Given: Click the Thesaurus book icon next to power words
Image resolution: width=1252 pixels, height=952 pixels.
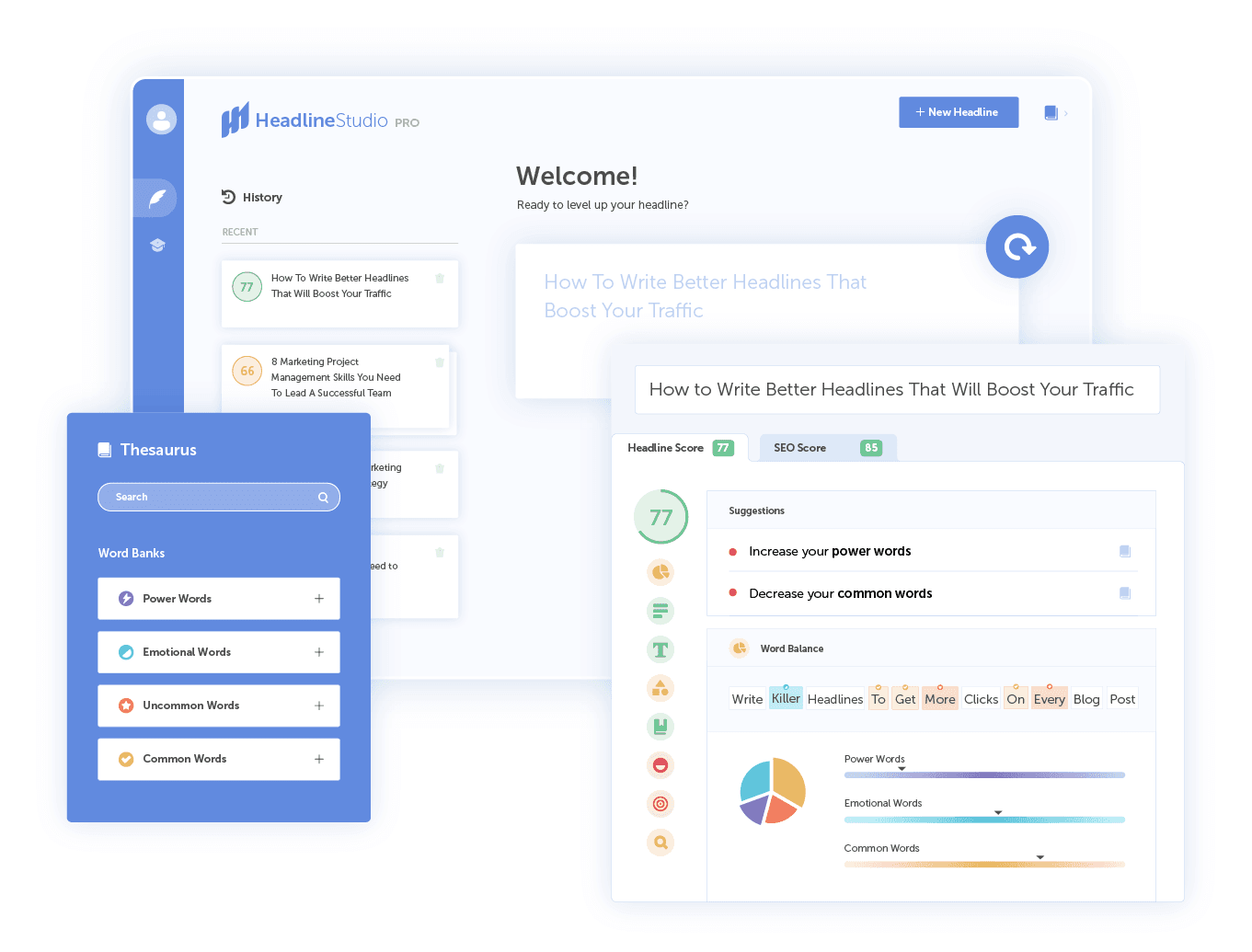Looking at the screenshot, I should click(1125, 550).
